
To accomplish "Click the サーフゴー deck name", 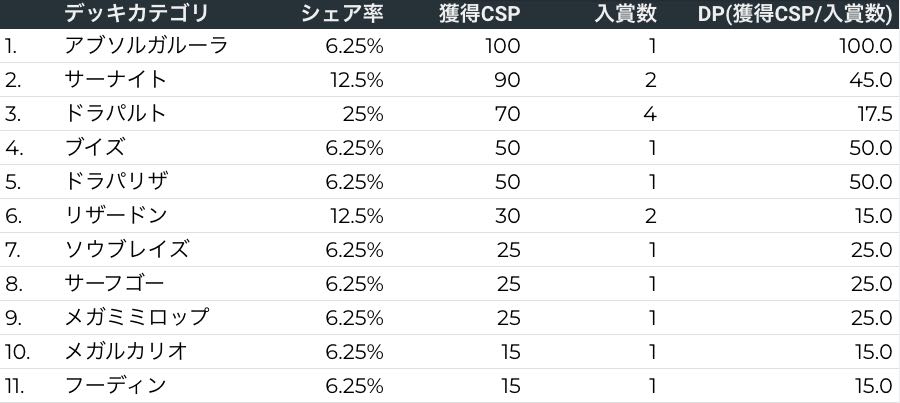I will click(114, 284).
